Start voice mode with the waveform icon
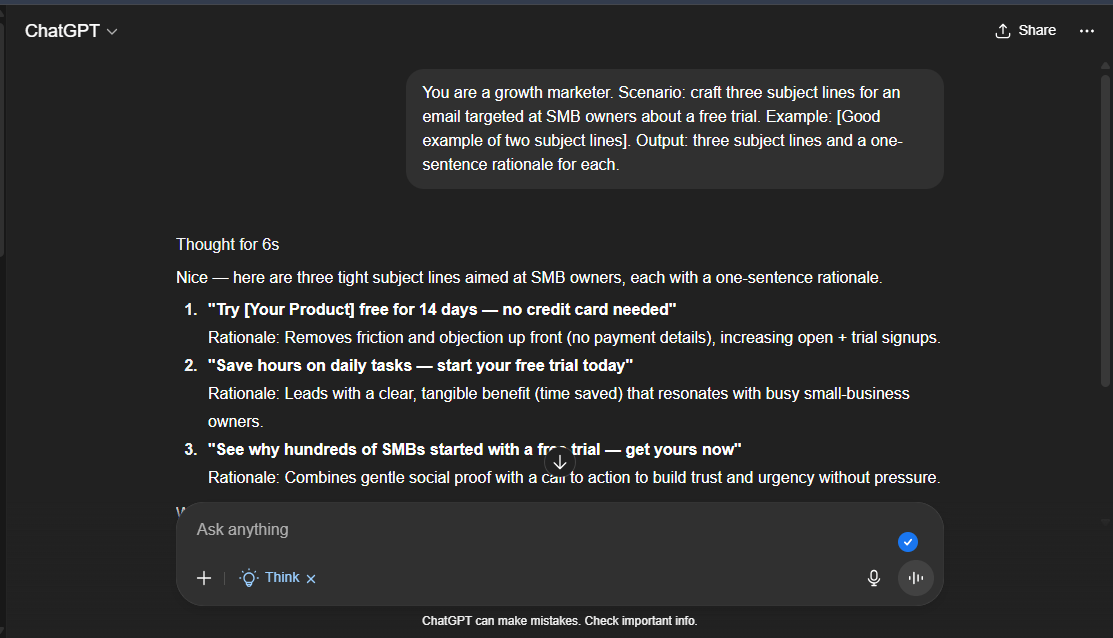This screenshot has width=1113, height=638. [x=915, y=578]
